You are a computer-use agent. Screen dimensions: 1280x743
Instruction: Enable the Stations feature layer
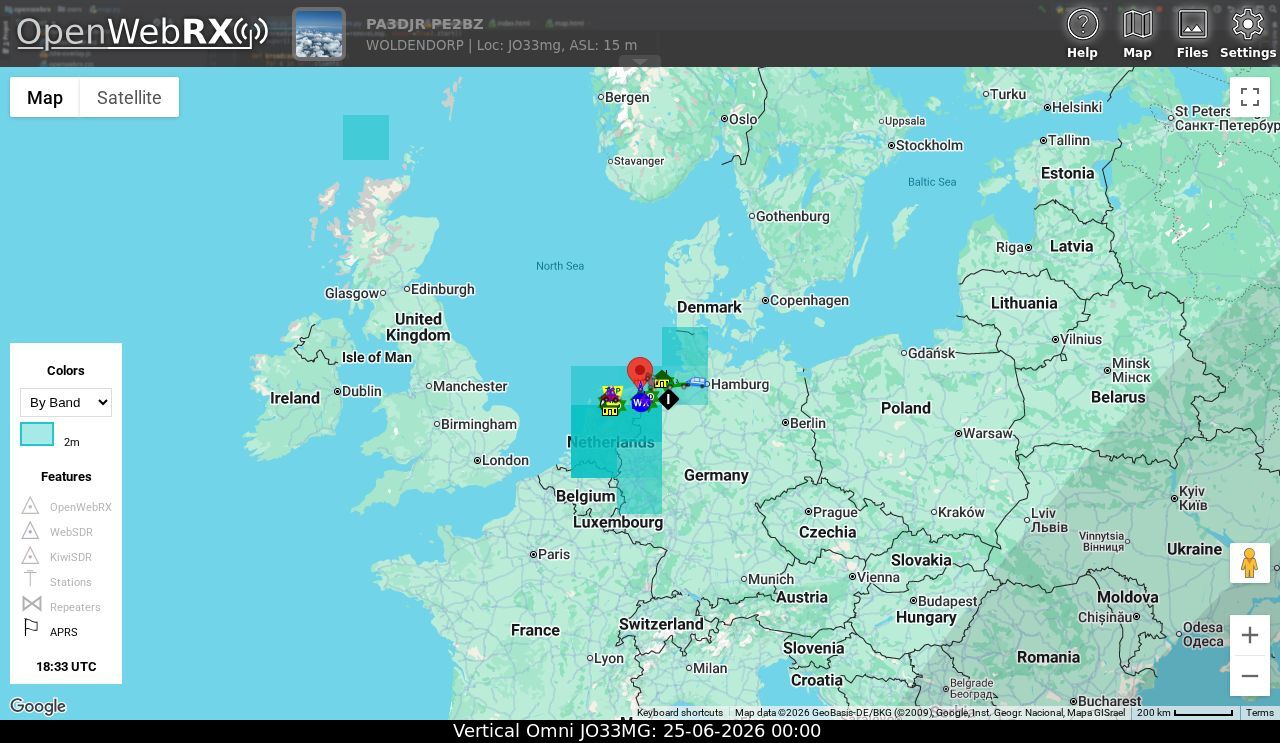[x=56, y=582]
